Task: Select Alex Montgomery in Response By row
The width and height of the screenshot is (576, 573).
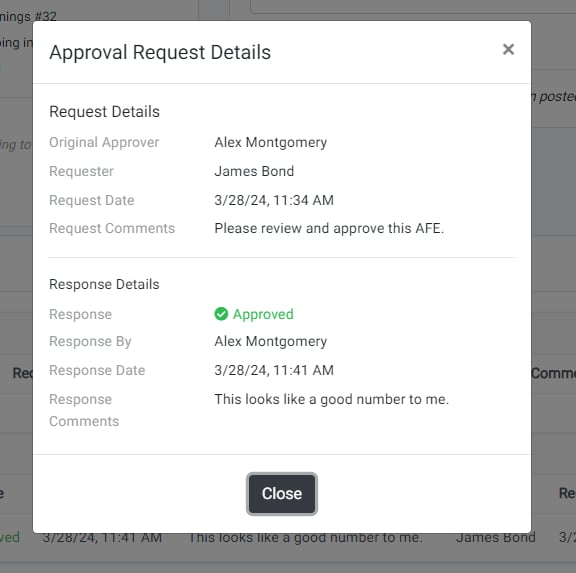Action: click(x=271, y=342)
